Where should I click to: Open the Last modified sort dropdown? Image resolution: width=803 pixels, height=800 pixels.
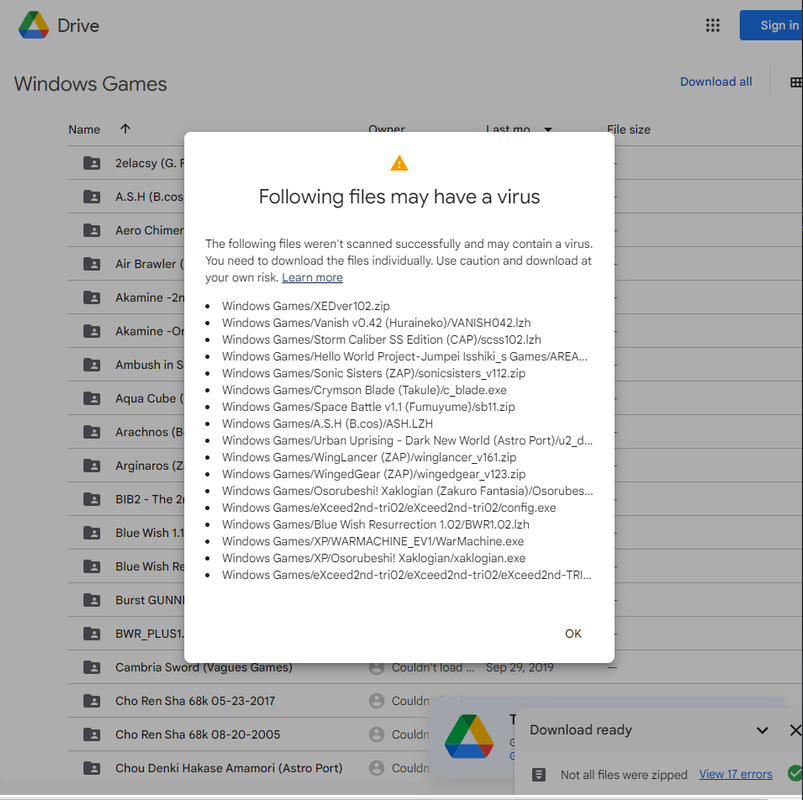pos(548,130)
